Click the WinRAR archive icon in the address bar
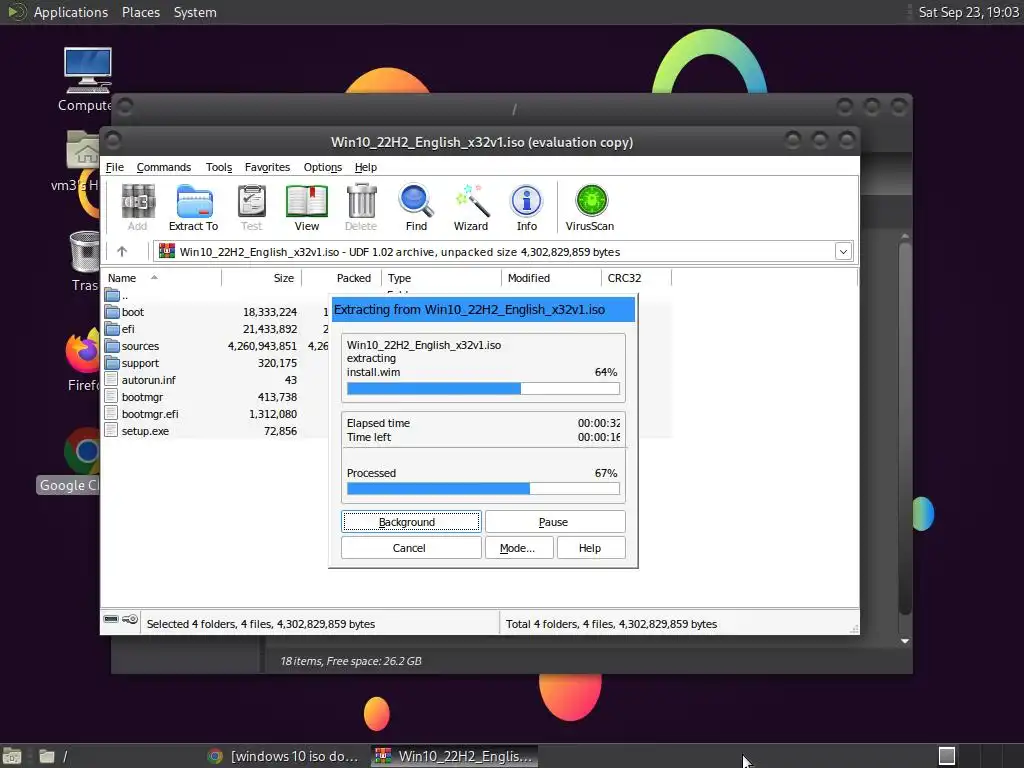The width and height of the screenshot is (1024, 768). click(167, 251)
